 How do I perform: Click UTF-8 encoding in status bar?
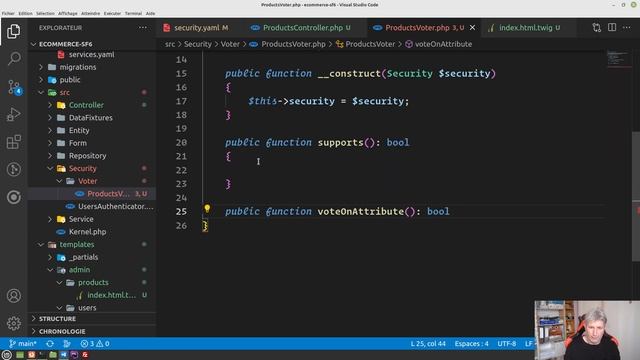point(507,344)
